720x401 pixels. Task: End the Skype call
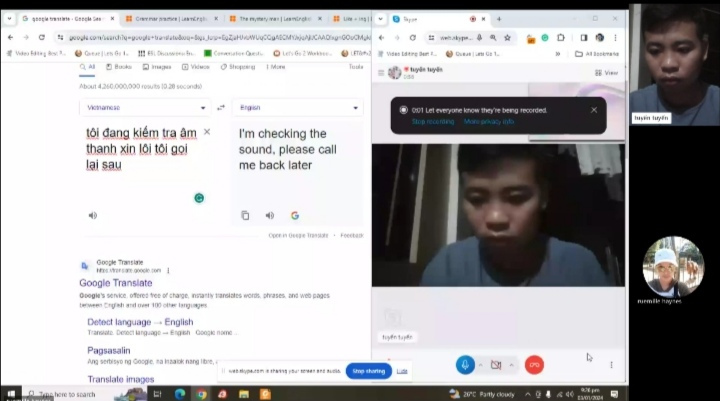[535, 365]
